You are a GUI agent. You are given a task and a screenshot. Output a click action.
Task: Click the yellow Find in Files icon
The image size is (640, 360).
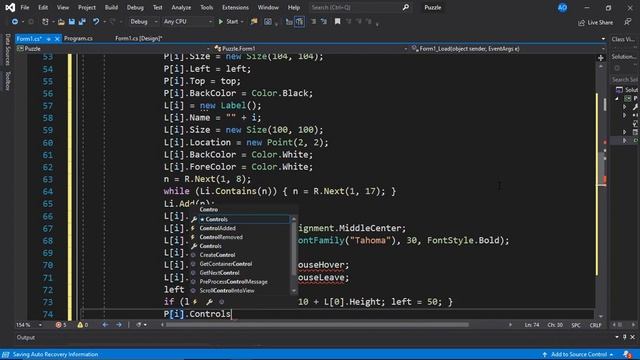click(x=254, y=22)
